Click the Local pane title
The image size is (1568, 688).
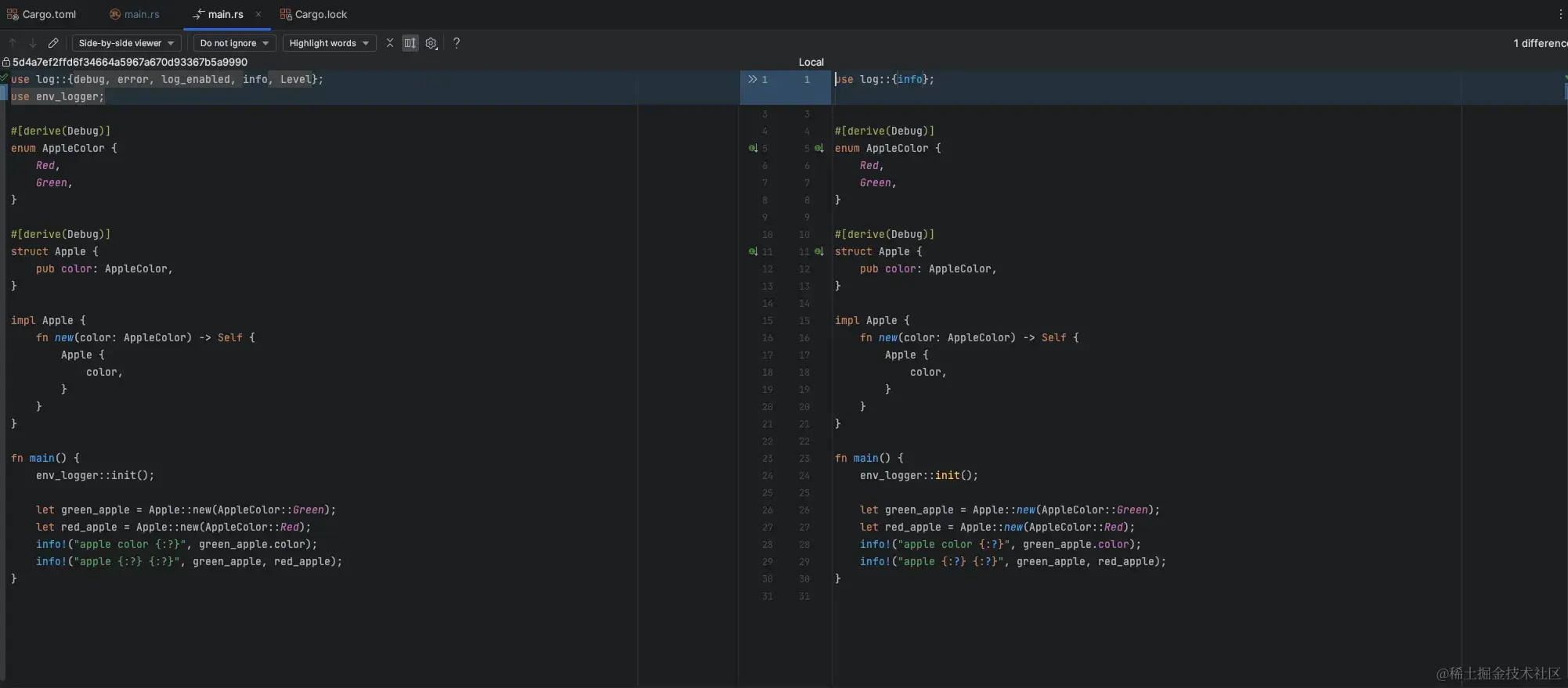(811, 62)
